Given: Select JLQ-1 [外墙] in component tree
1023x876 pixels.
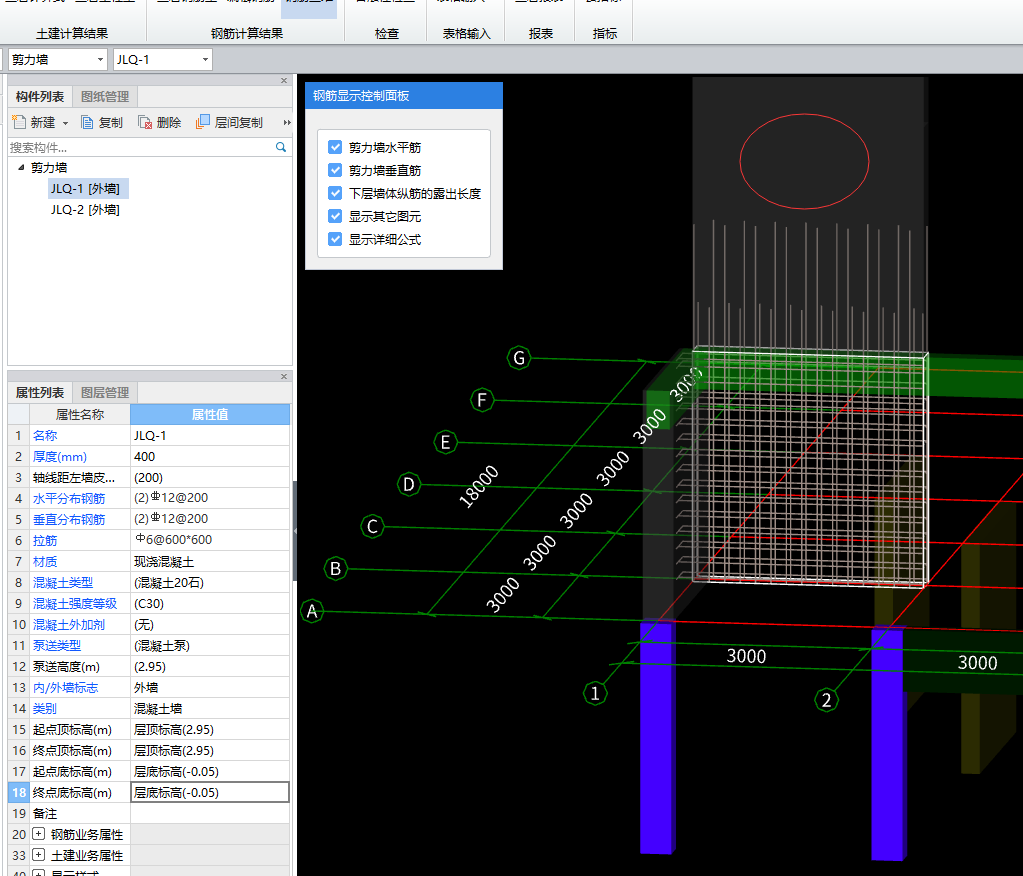Looking at the screenshot, I should [x=85, y=189].
